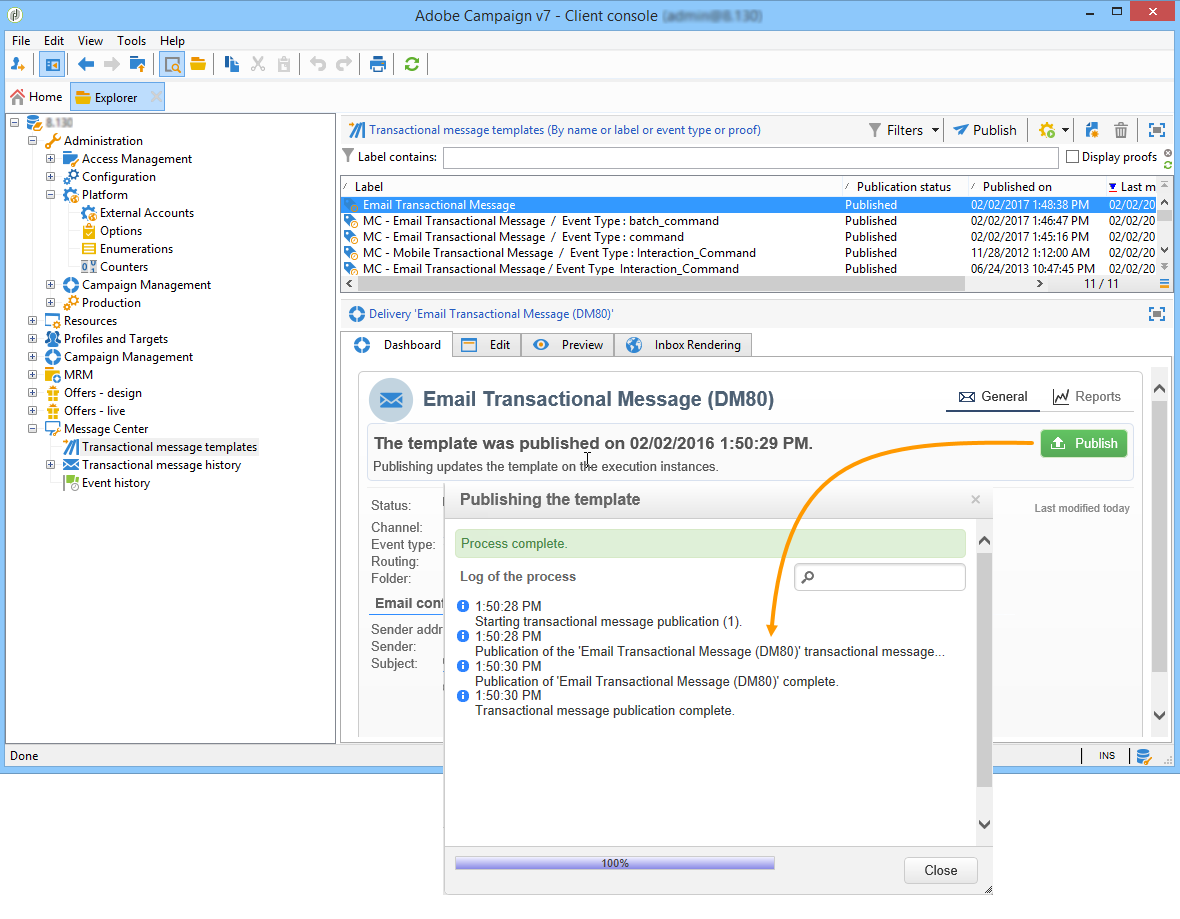
Task: Click the maximize list panel icon
Action: (x=1157, y=130)
